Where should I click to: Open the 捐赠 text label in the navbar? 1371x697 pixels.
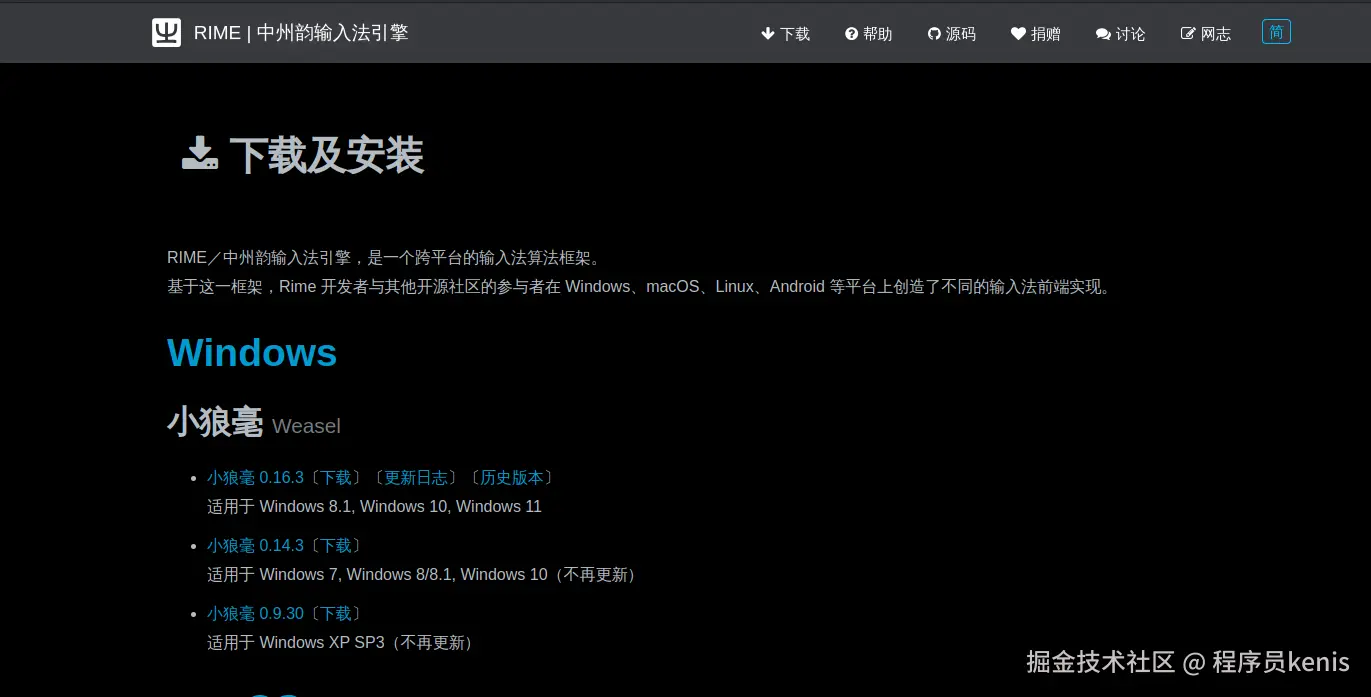click(x=1046, y=34)
